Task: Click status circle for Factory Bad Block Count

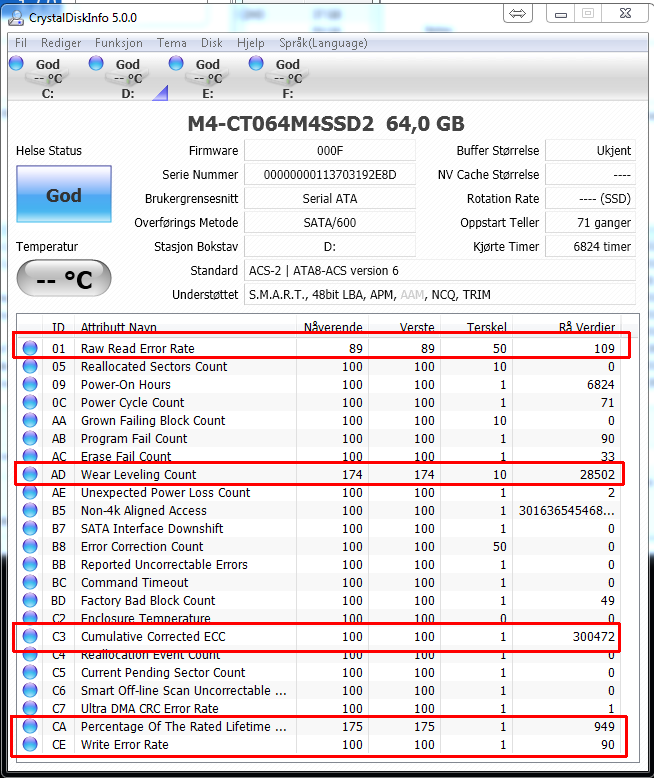Action: coord(30,600)
